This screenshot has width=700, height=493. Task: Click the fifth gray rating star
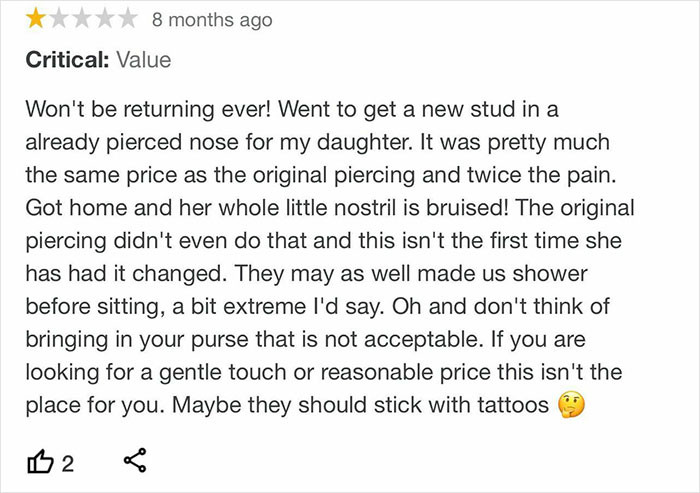coord(128,19)
